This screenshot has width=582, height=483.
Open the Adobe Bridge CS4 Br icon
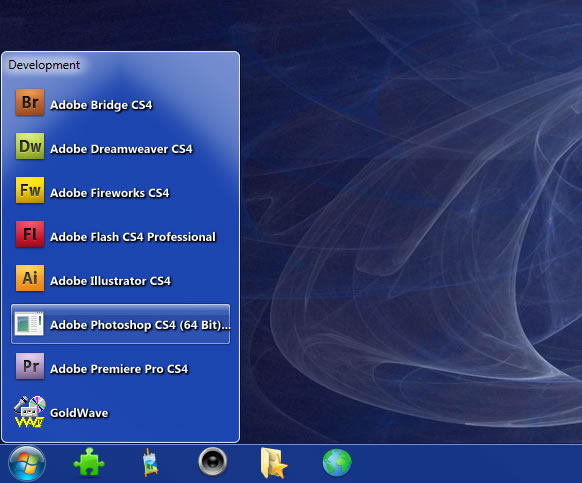[x=30, y=102]
